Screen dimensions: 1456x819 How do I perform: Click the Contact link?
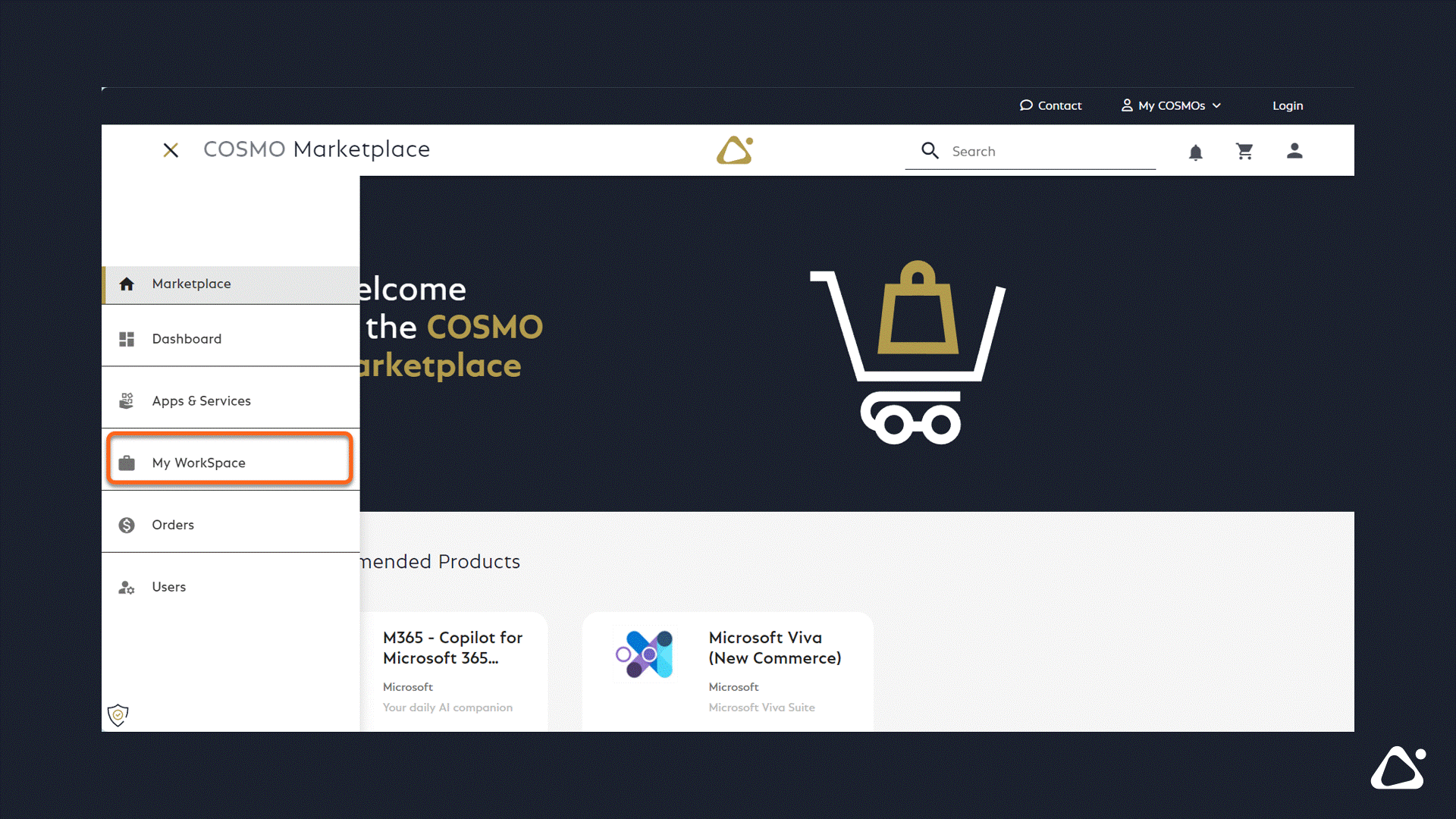[1051, 105]
